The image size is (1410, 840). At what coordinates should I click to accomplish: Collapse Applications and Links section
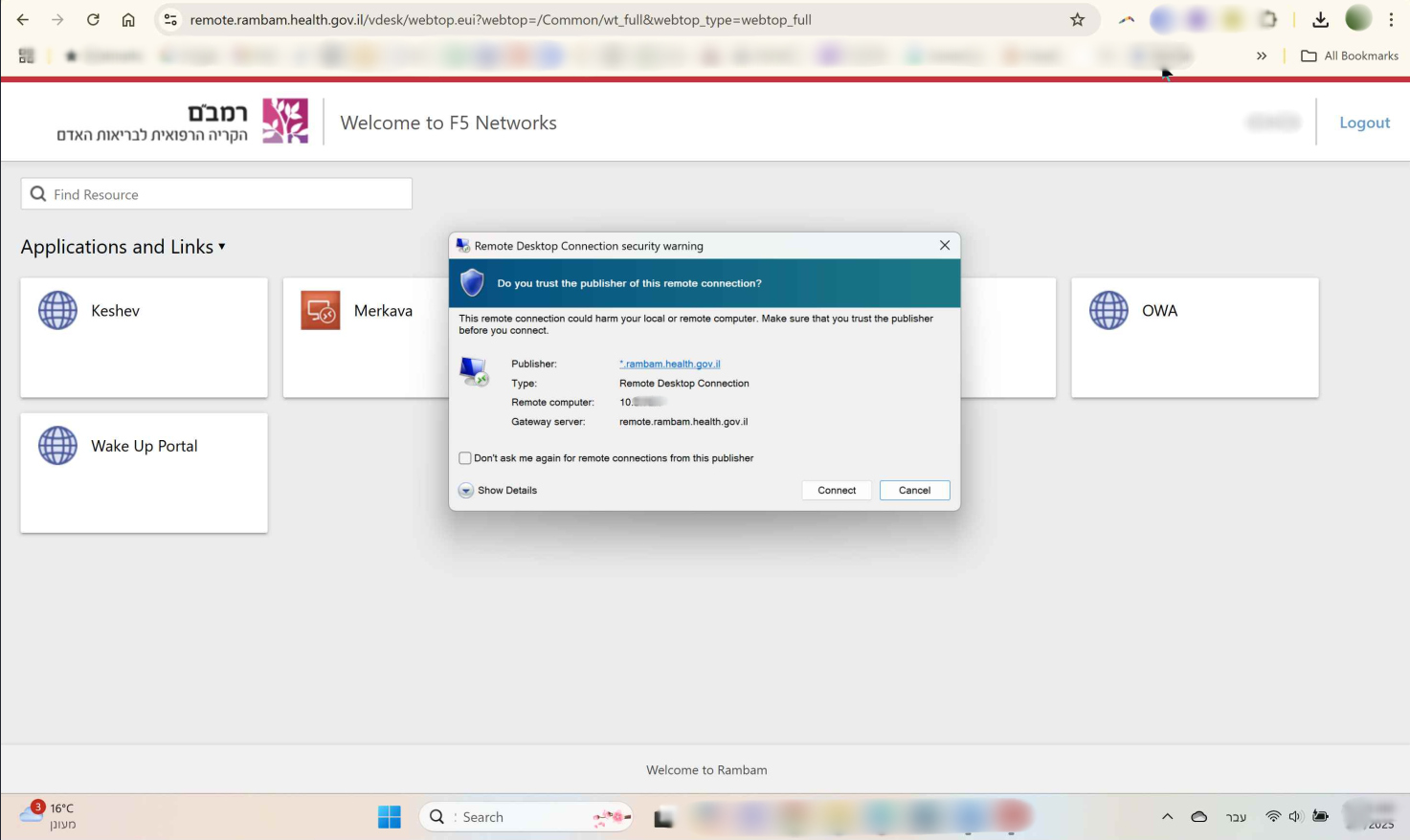[123, 247]
